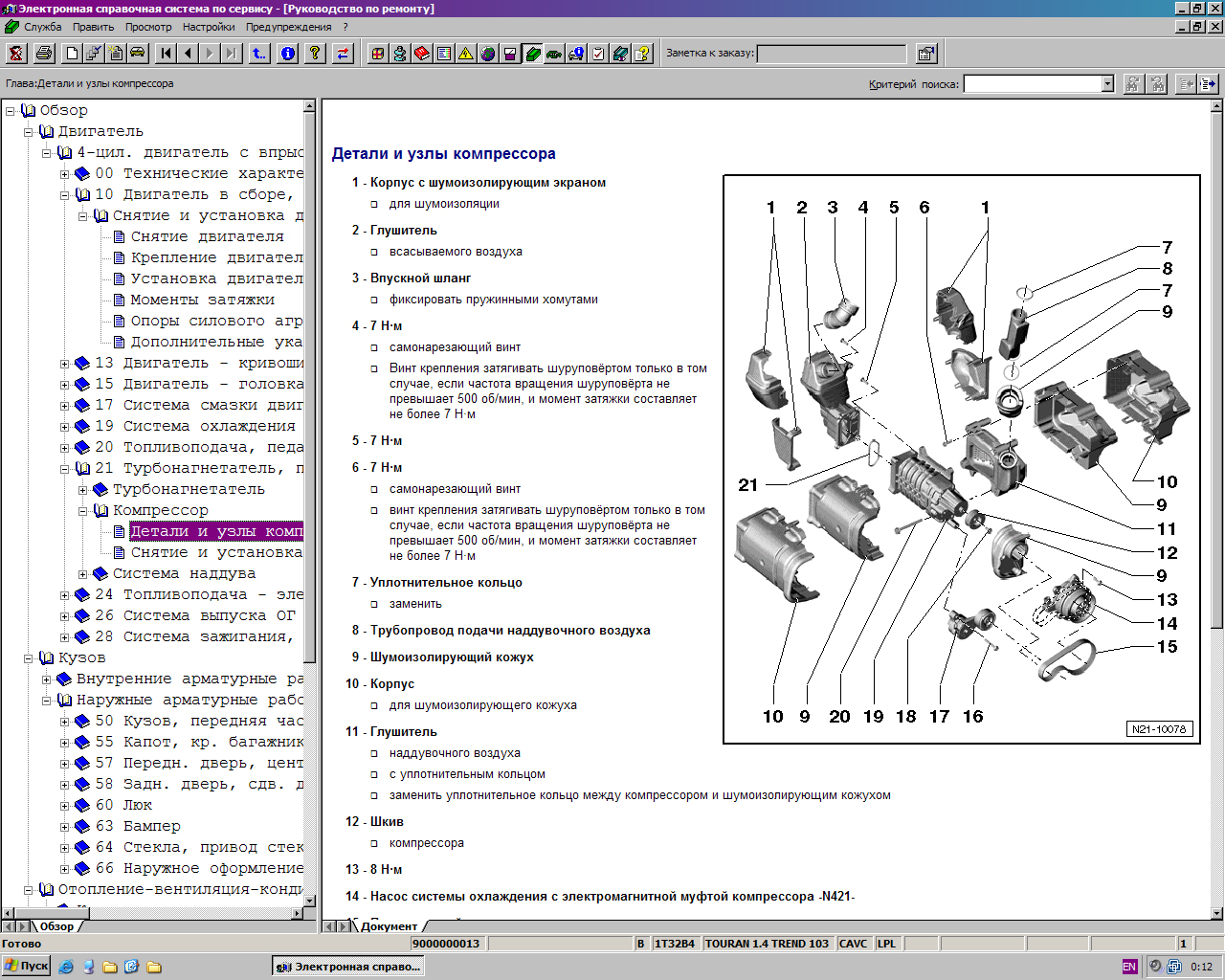Viewport: 1225px width, 980px height.
Task: Click the printer icon in the toolbar
Action: pyautogui.click(x=44, y=54)
